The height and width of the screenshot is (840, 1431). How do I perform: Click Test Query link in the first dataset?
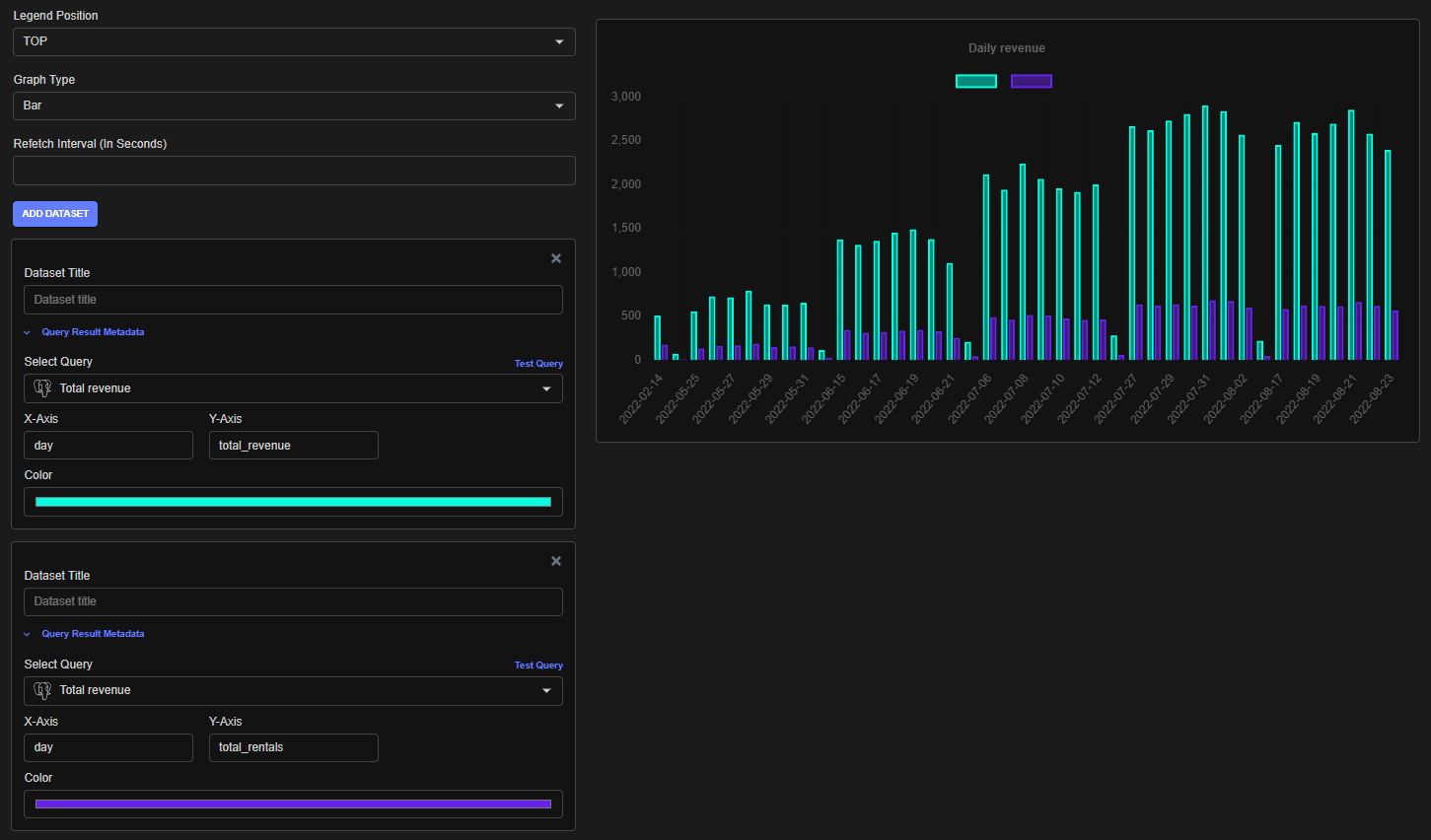pyautogui.click(x=538, y=364)
